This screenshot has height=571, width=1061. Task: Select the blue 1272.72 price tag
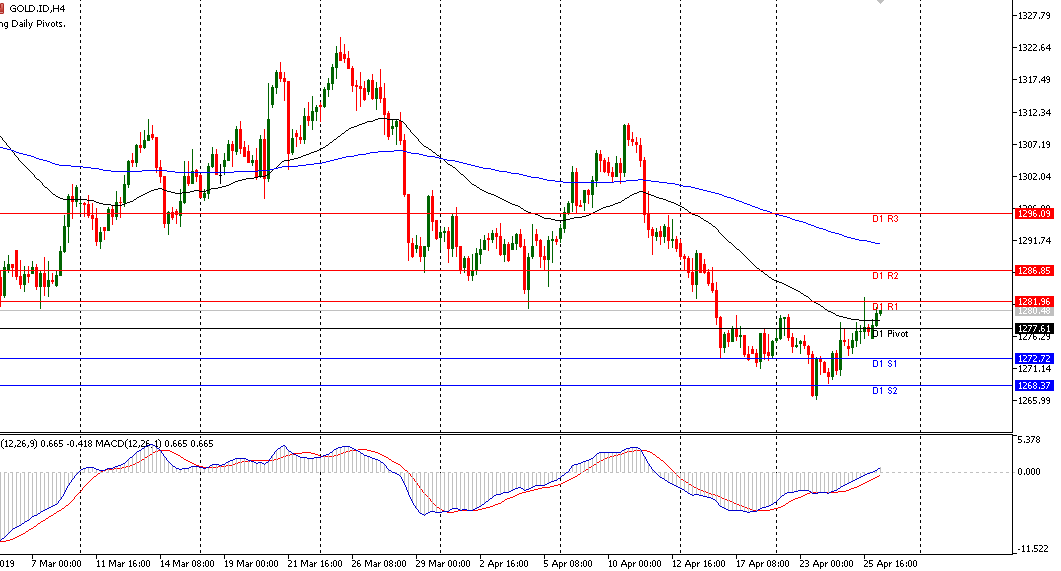1033,359
